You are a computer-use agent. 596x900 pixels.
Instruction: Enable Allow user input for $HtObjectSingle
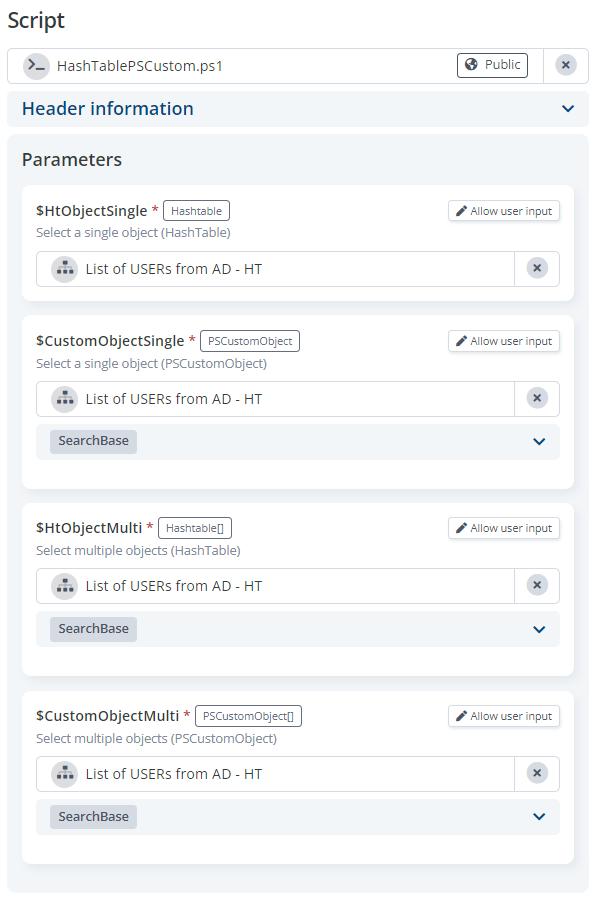pyautogui.click(x=504, y=211)
